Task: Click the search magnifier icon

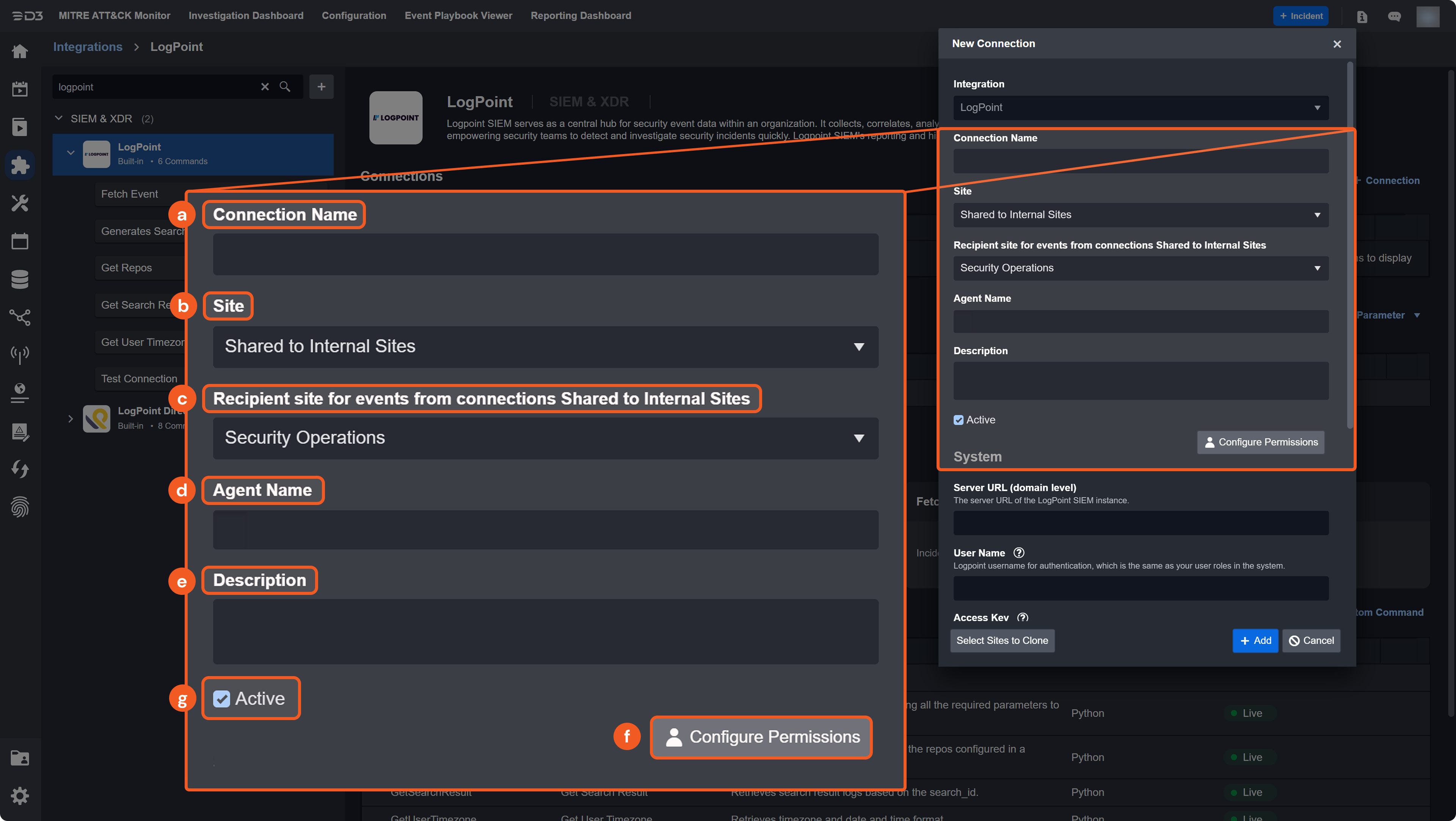Action: 285,87
